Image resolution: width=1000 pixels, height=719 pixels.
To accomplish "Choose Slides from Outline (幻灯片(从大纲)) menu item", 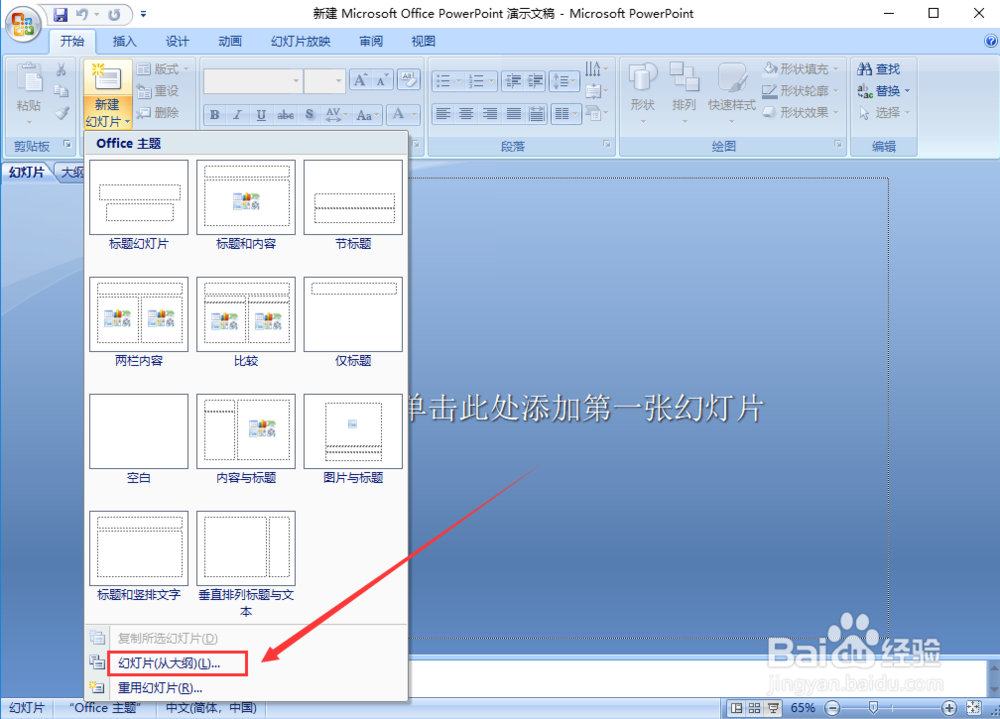I will (247, 663).
